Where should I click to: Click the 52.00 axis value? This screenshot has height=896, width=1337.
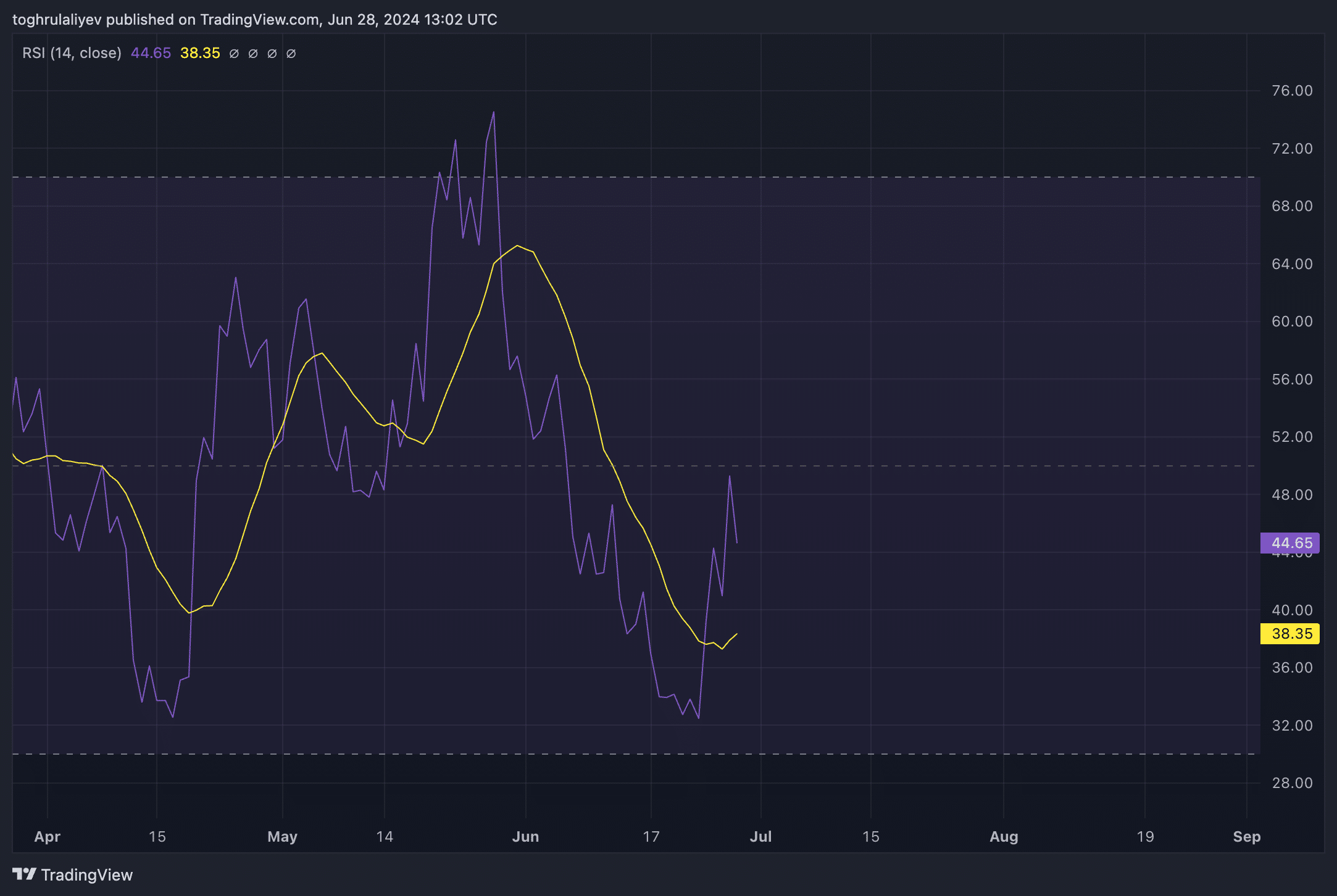coord(1292,437)
